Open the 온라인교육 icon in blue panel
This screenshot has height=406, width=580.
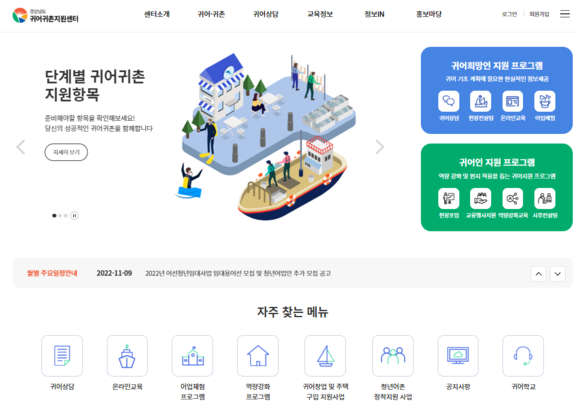click(513, 101)
